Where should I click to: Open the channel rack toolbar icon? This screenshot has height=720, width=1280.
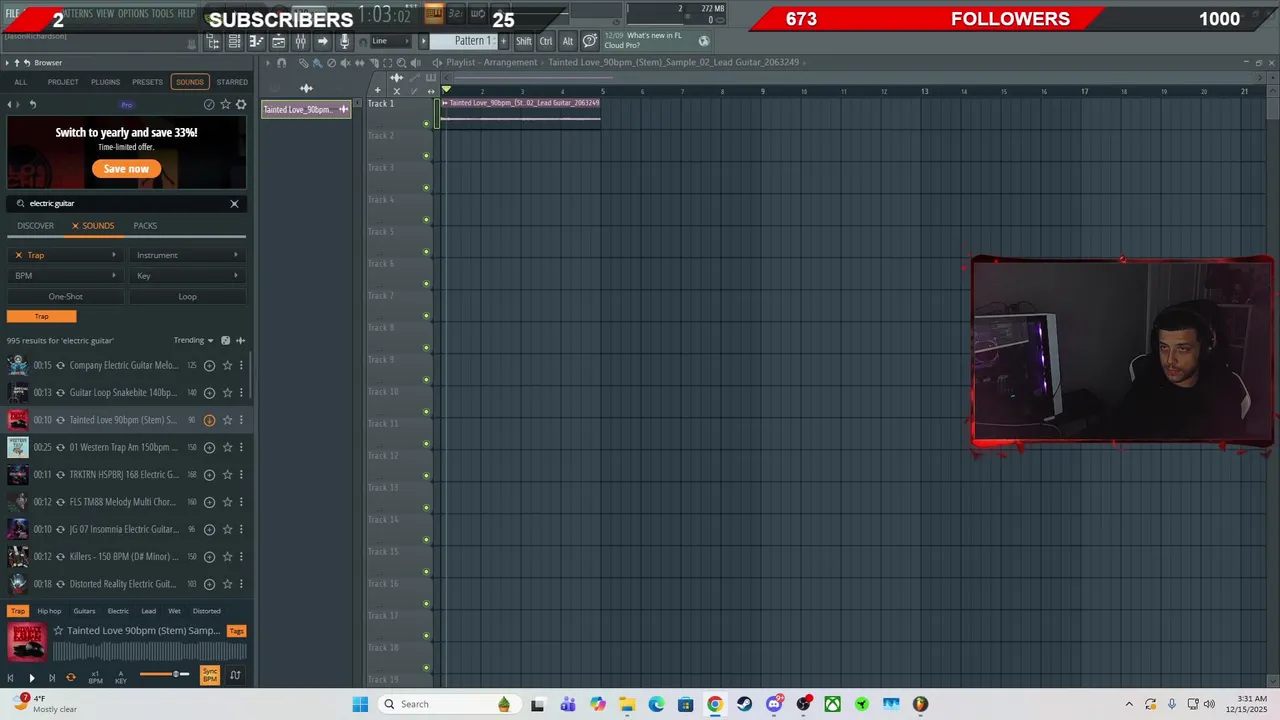(234, 41)
